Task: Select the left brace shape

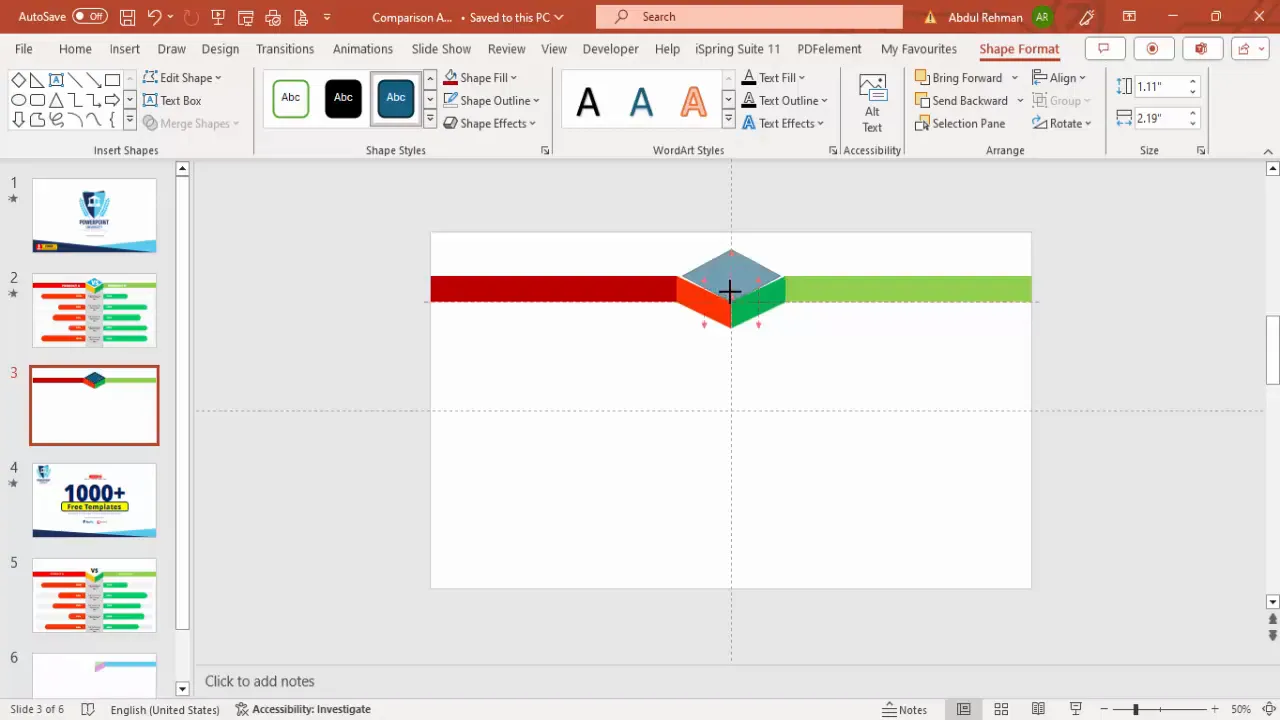Action: (113, 119)
